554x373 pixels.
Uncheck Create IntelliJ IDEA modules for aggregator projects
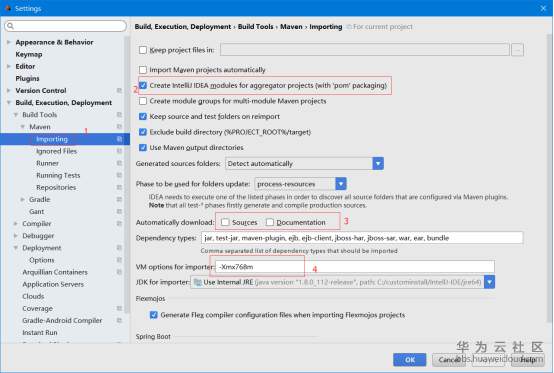(x=143, y=85)
